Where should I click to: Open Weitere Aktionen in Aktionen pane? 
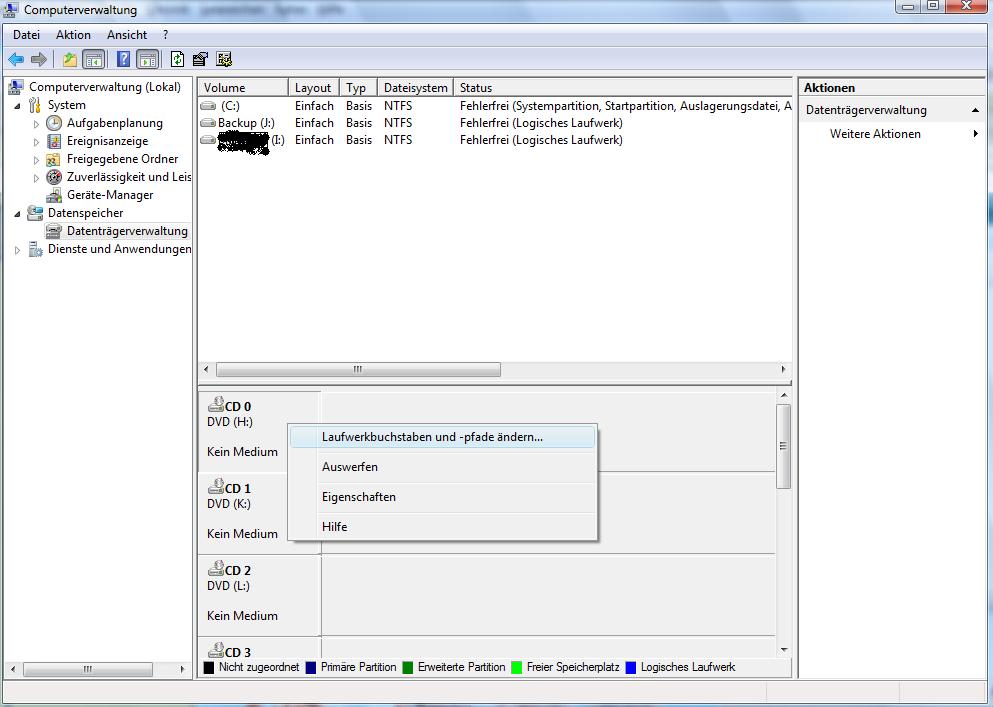875,134
